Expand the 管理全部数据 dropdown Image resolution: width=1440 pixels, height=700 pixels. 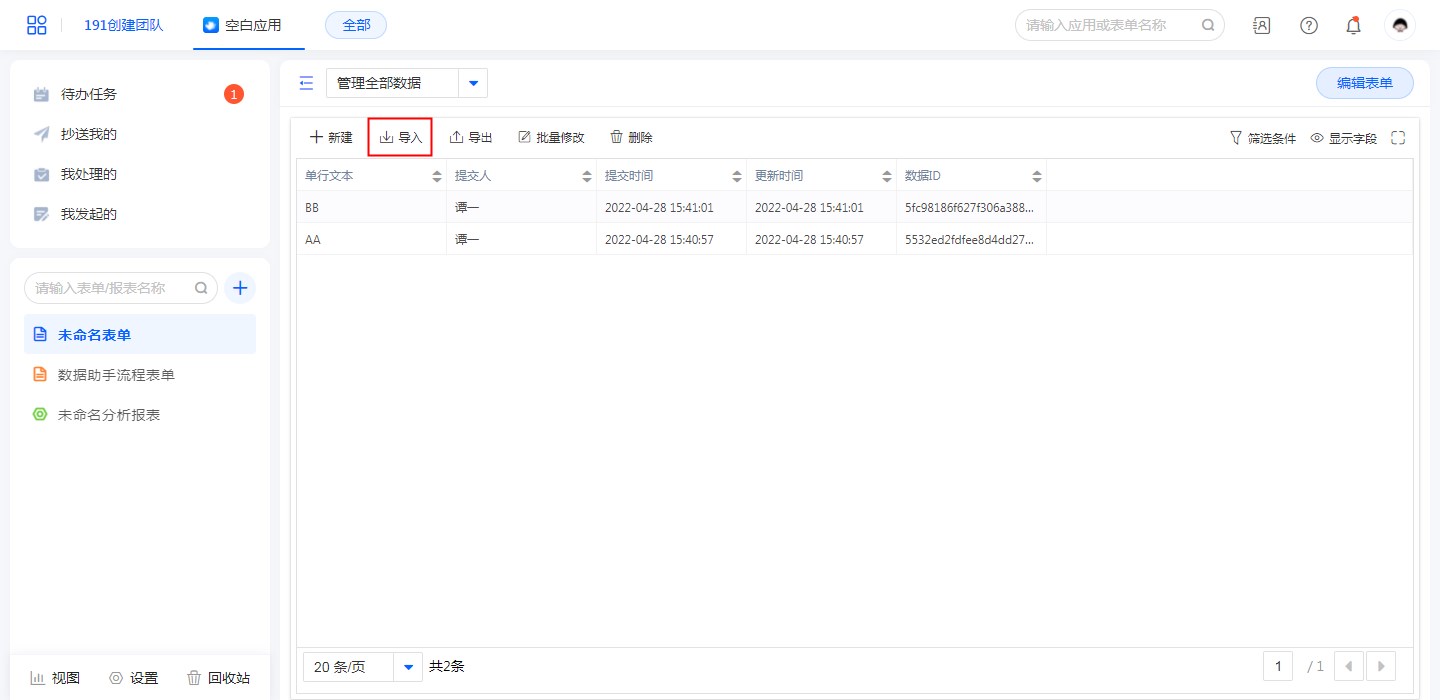(473, 83)
